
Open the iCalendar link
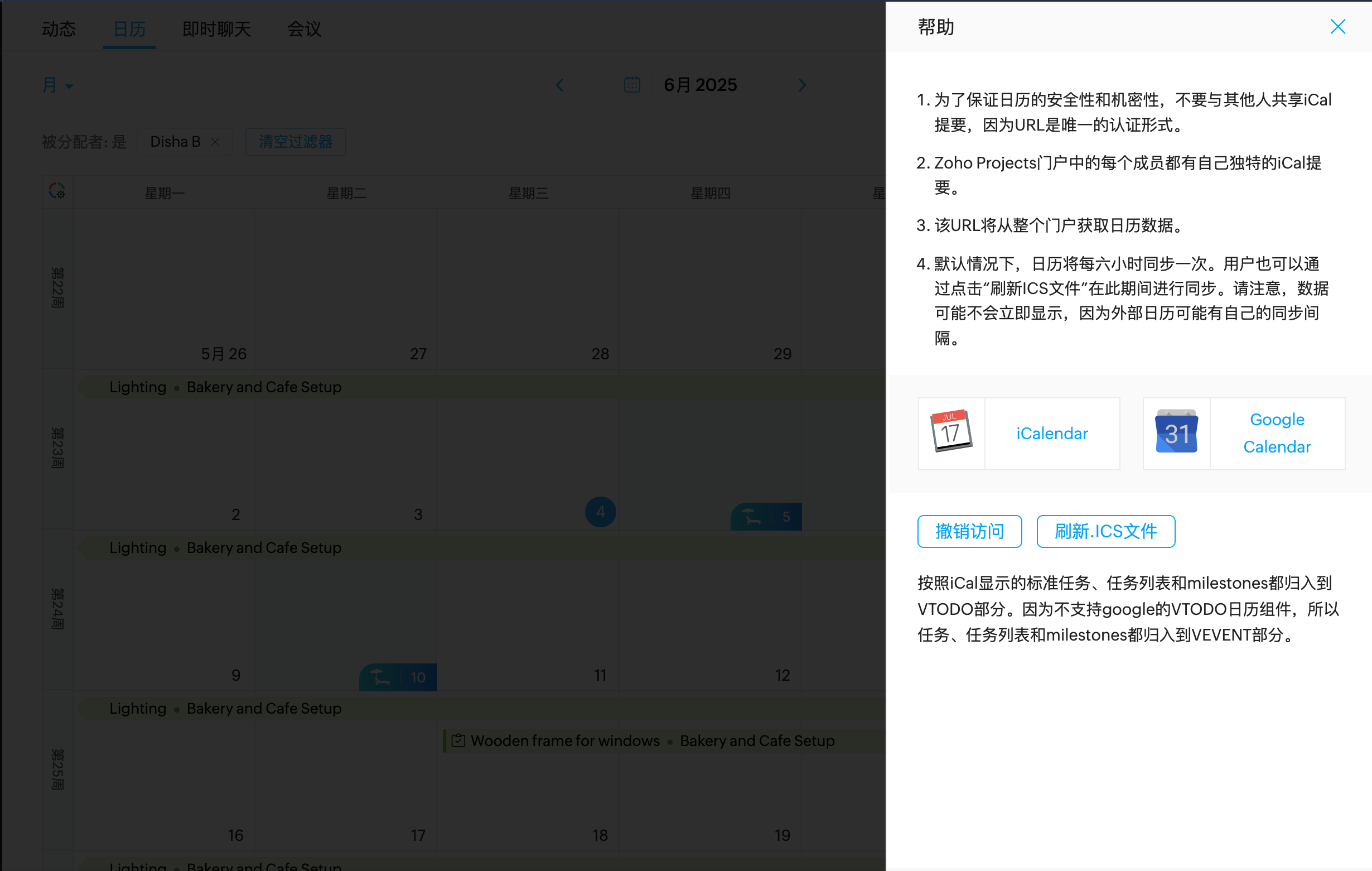click(1051, 433)
